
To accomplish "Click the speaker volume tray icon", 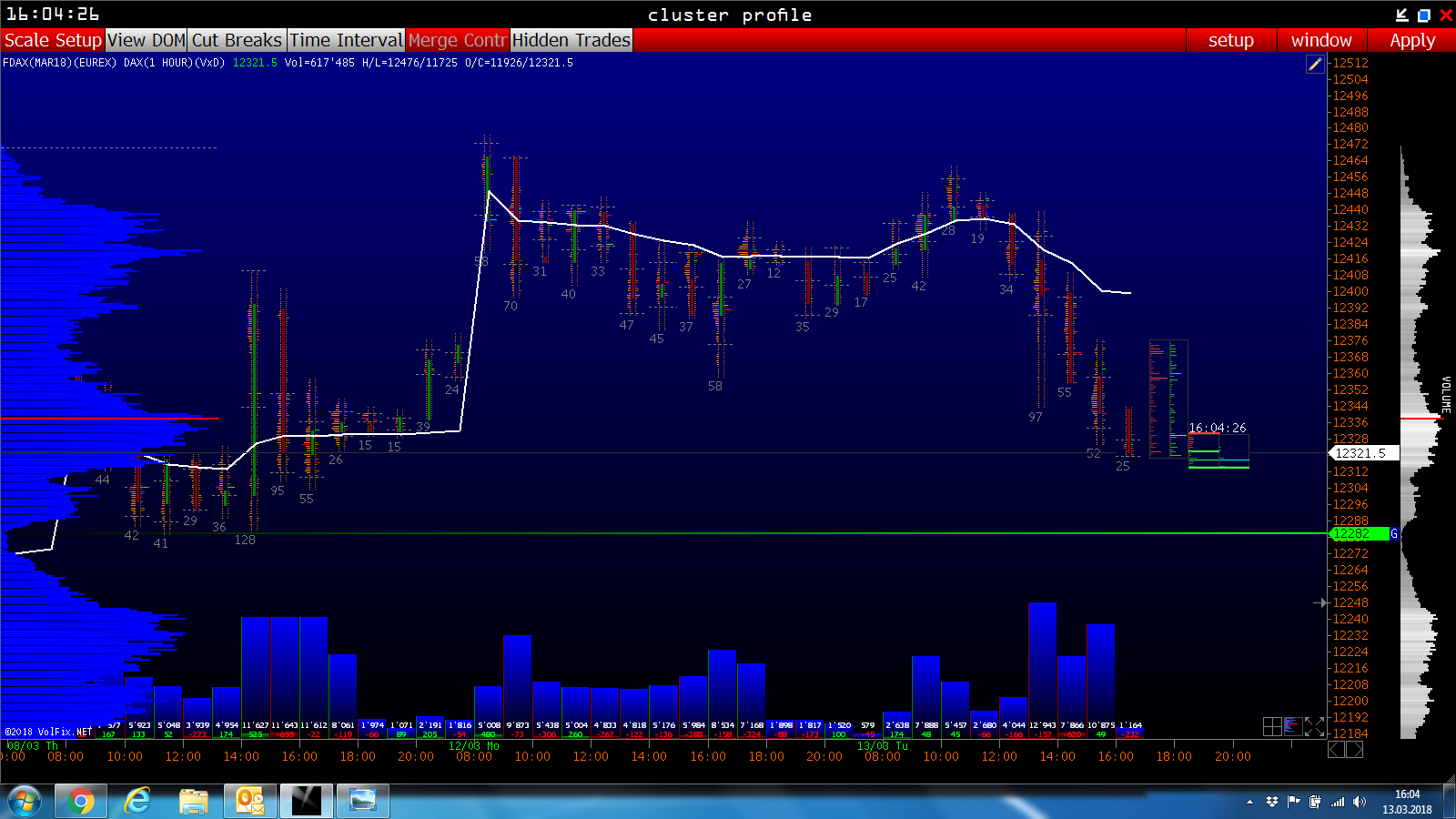I will [1360, 802].
